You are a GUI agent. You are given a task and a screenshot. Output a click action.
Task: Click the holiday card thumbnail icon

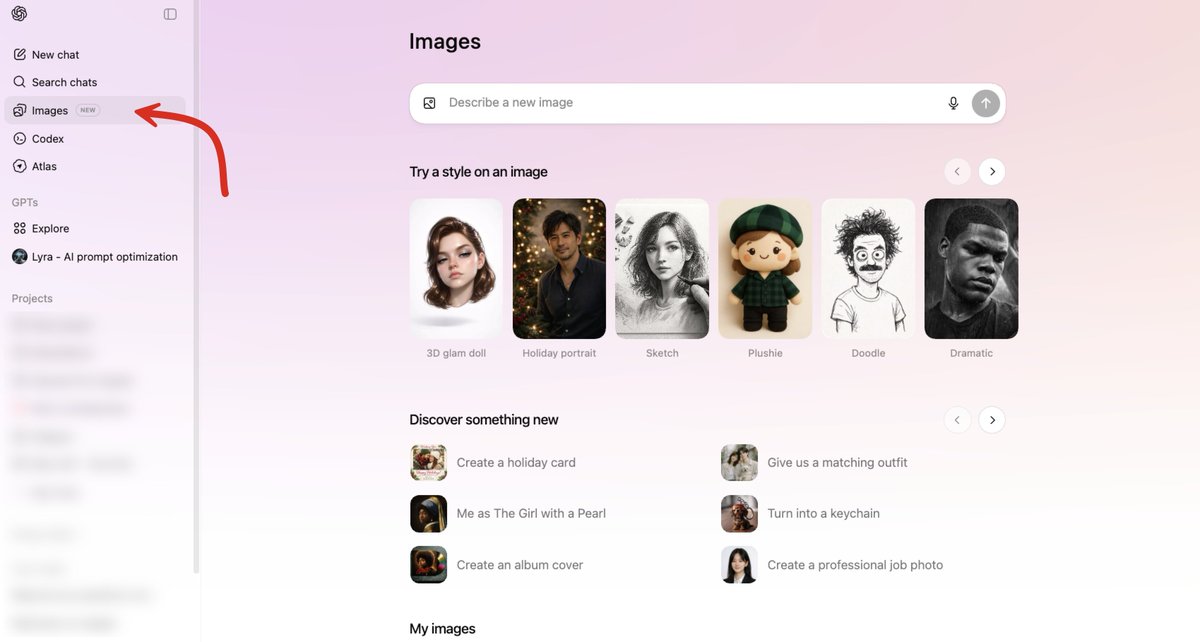(x=429, y=463)
